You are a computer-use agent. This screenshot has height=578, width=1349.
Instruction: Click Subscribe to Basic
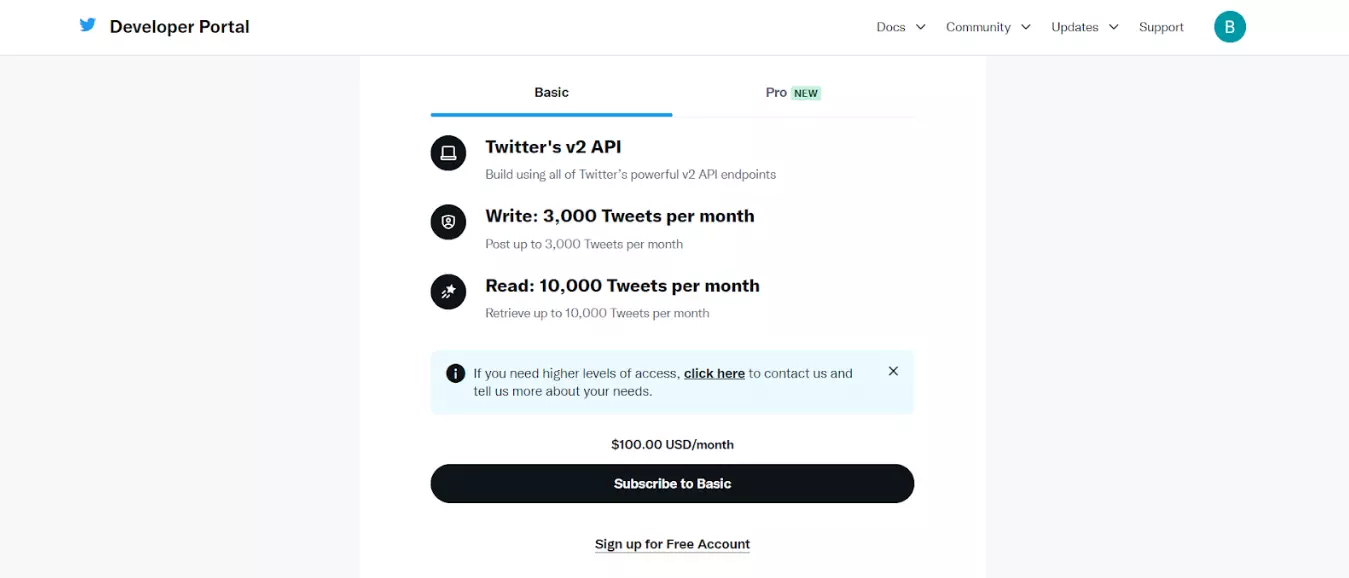coord(672,483)
